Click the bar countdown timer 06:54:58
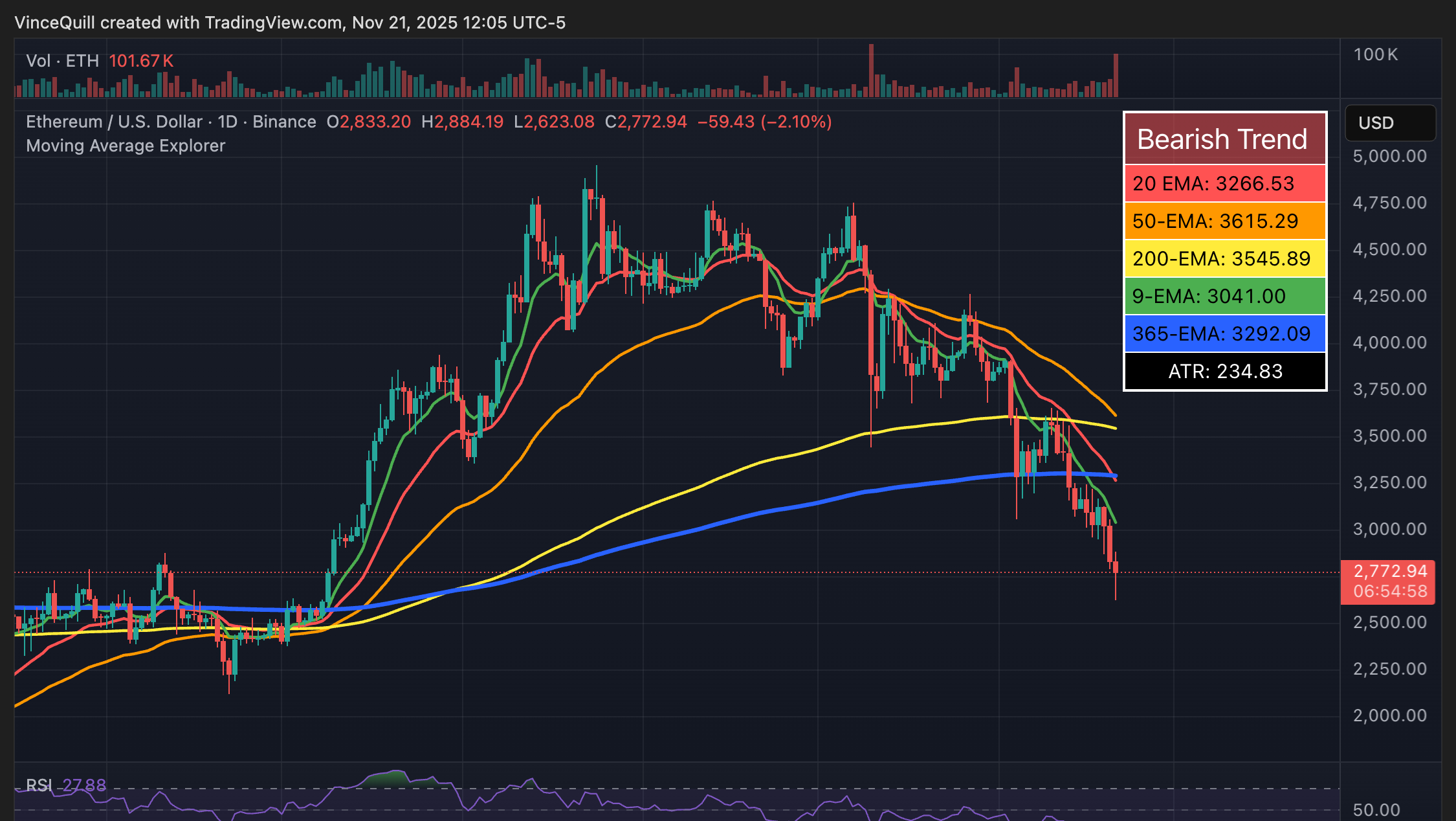 click(1389, 591)
